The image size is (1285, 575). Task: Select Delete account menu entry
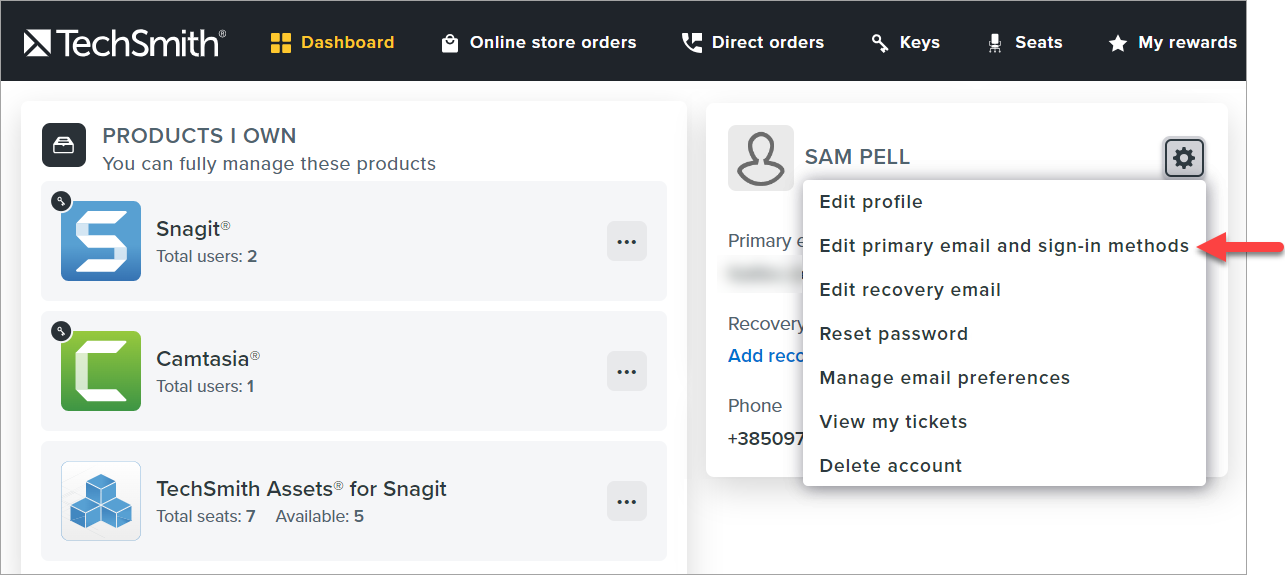click(x=890, y=466)
